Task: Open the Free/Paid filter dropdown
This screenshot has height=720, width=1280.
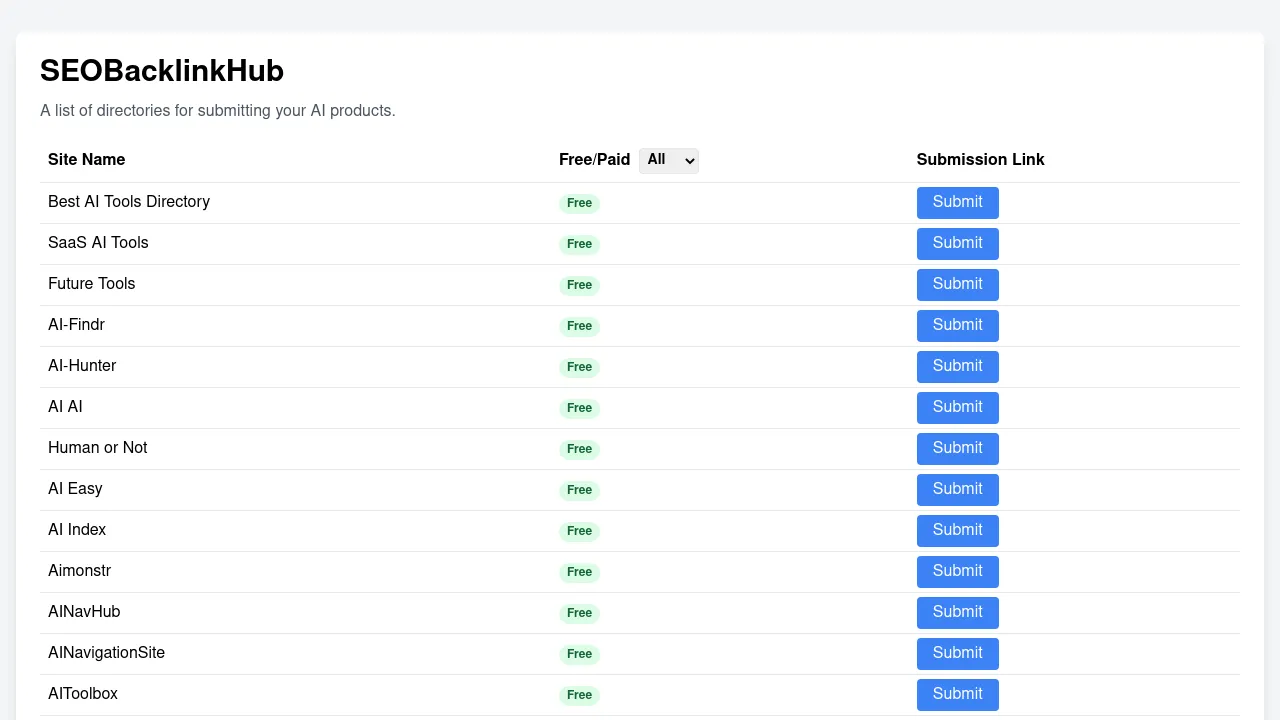Action: click(x=668, y=160)
